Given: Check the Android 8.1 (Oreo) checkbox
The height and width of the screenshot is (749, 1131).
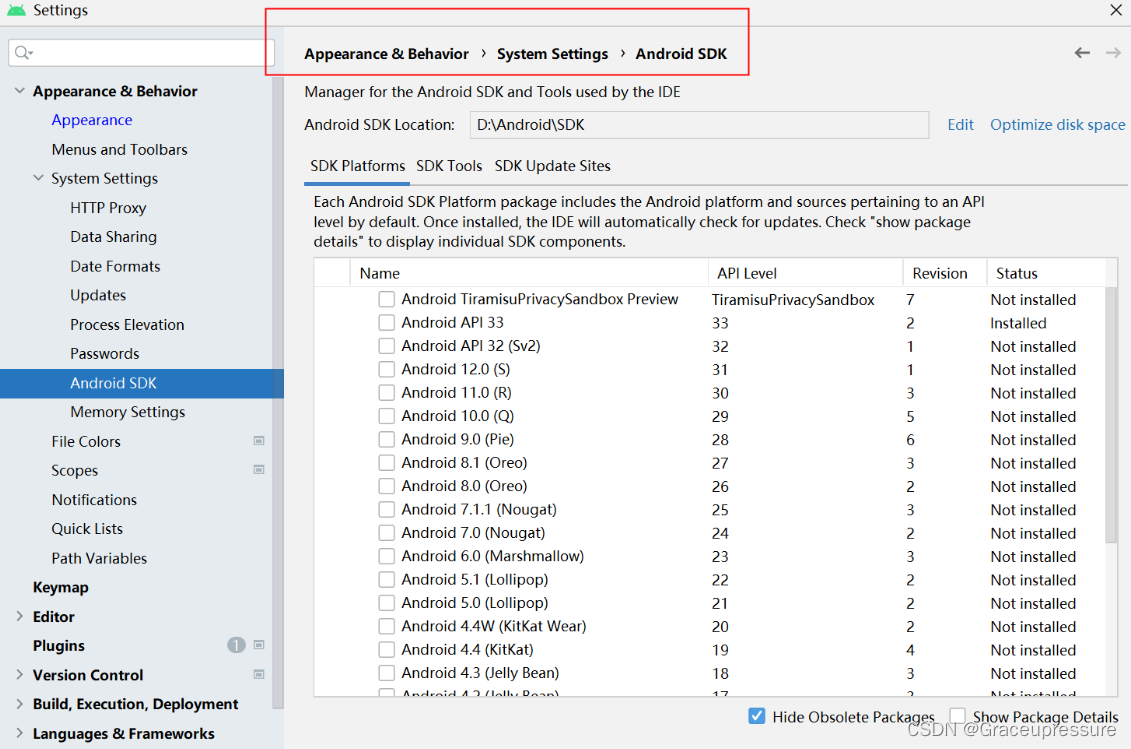Looking at the screenshot, I should (x=387, y=463).
